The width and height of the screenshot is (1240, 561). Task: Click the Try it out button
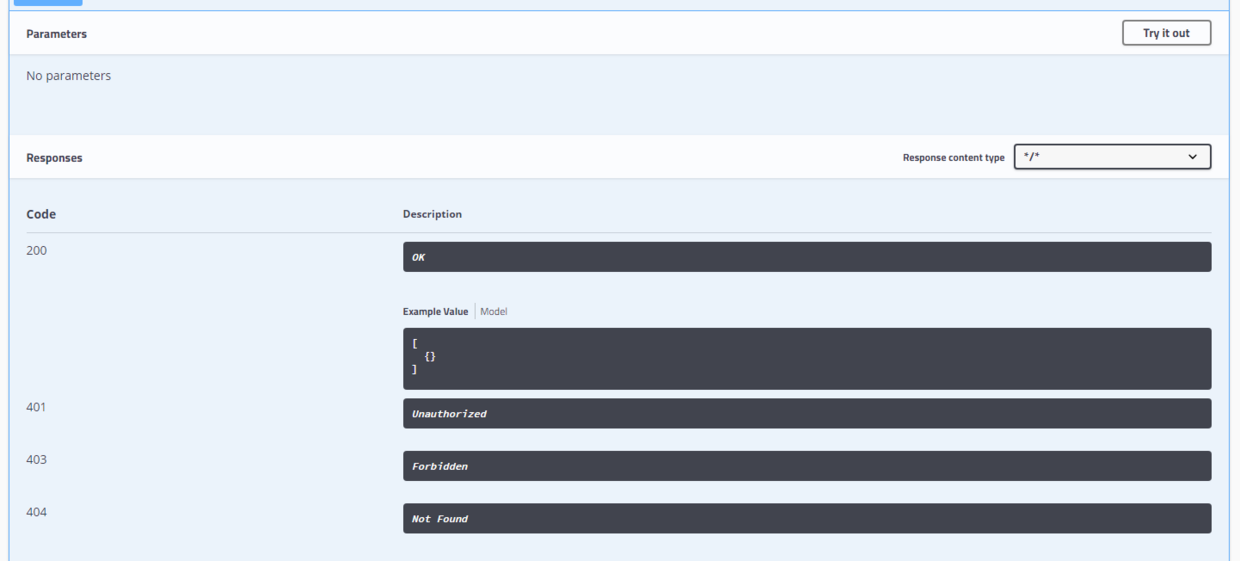pyautogui.click(x=1166, y=33)
